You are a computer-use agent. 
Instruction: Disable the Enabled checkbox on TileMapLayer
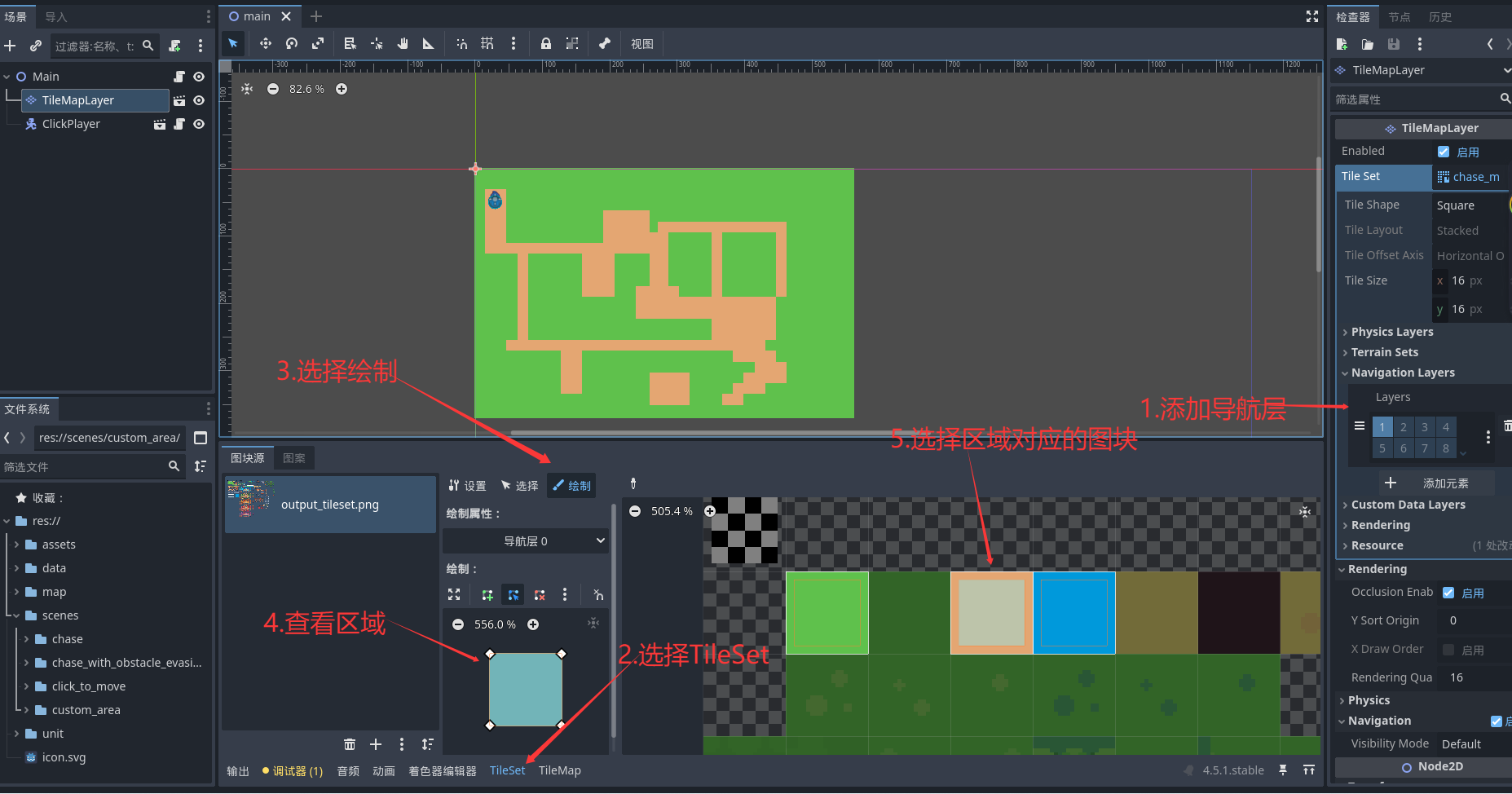[x=1444, y=151]
